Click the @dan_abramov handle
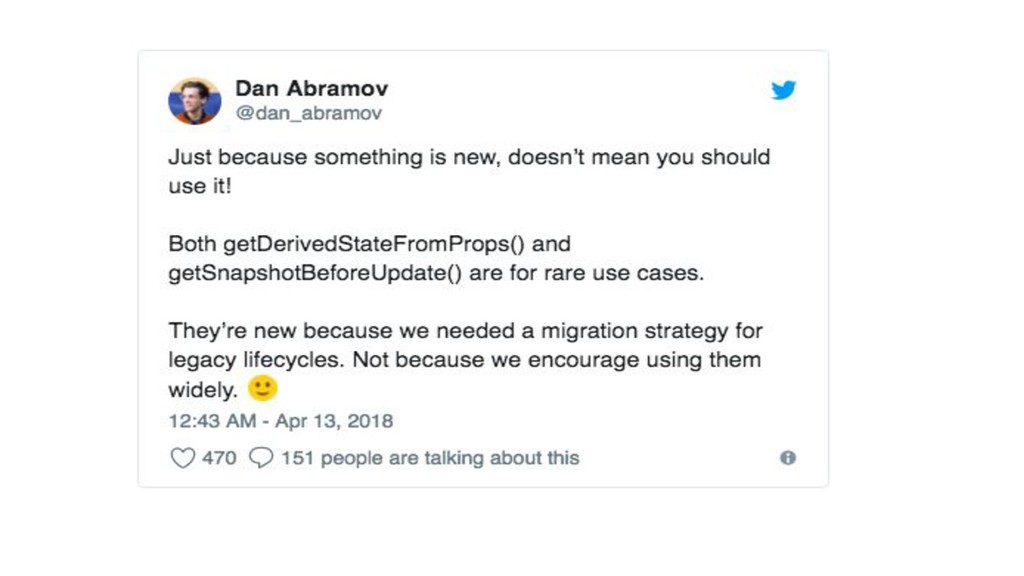Viewport: 1024px width, 576px height. pos(308,113)
